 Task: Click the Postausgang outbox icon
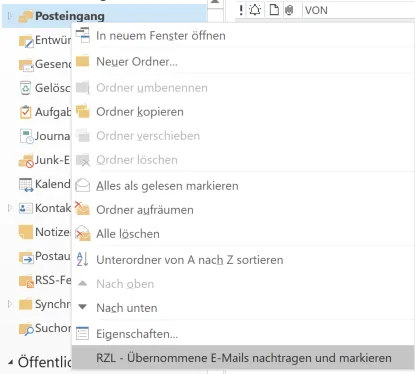(x=26, y=257)
